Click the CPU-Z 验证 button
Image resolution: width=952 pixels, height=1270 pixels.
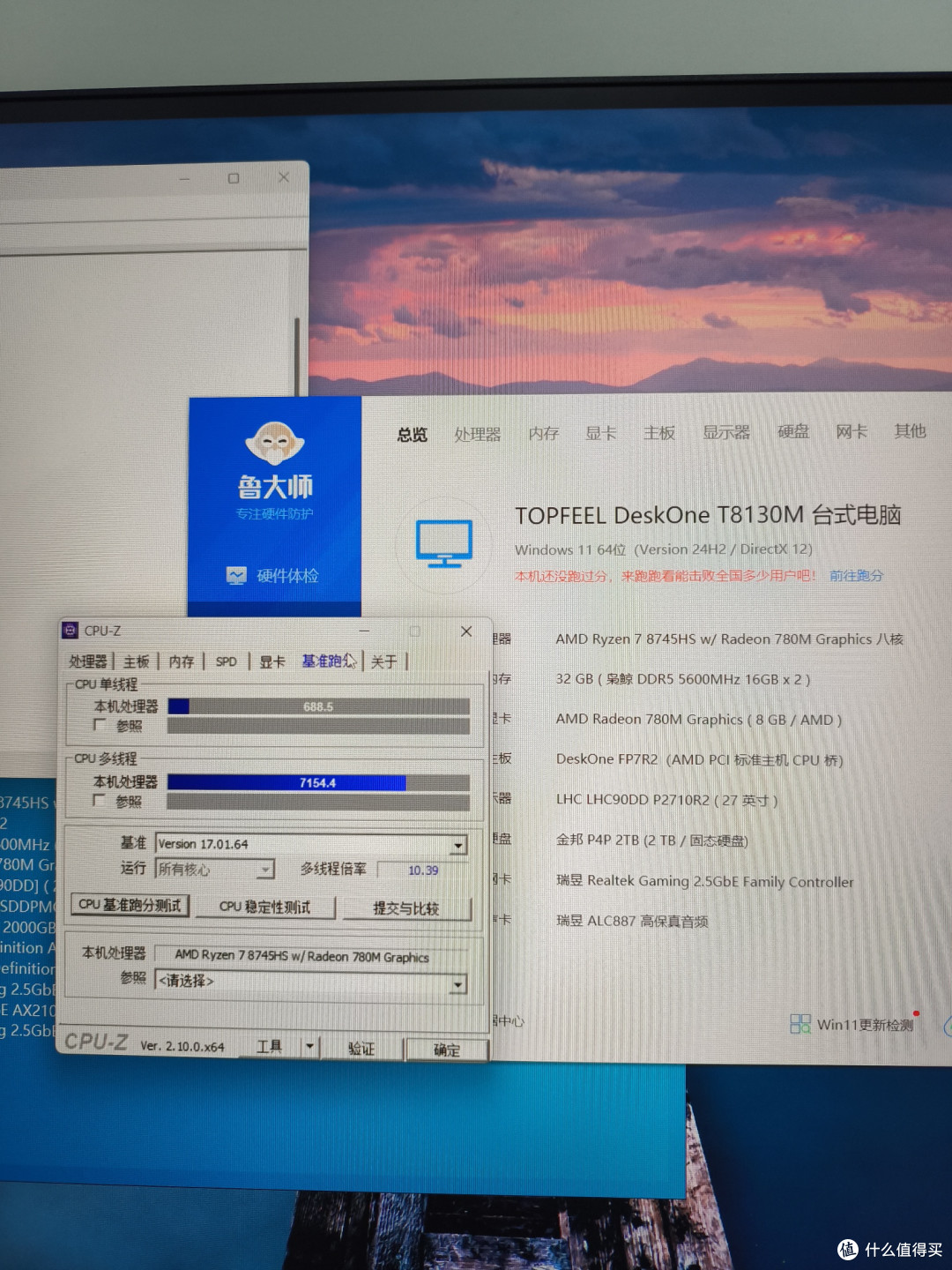pyautogui.click(x=361, y=1049)
